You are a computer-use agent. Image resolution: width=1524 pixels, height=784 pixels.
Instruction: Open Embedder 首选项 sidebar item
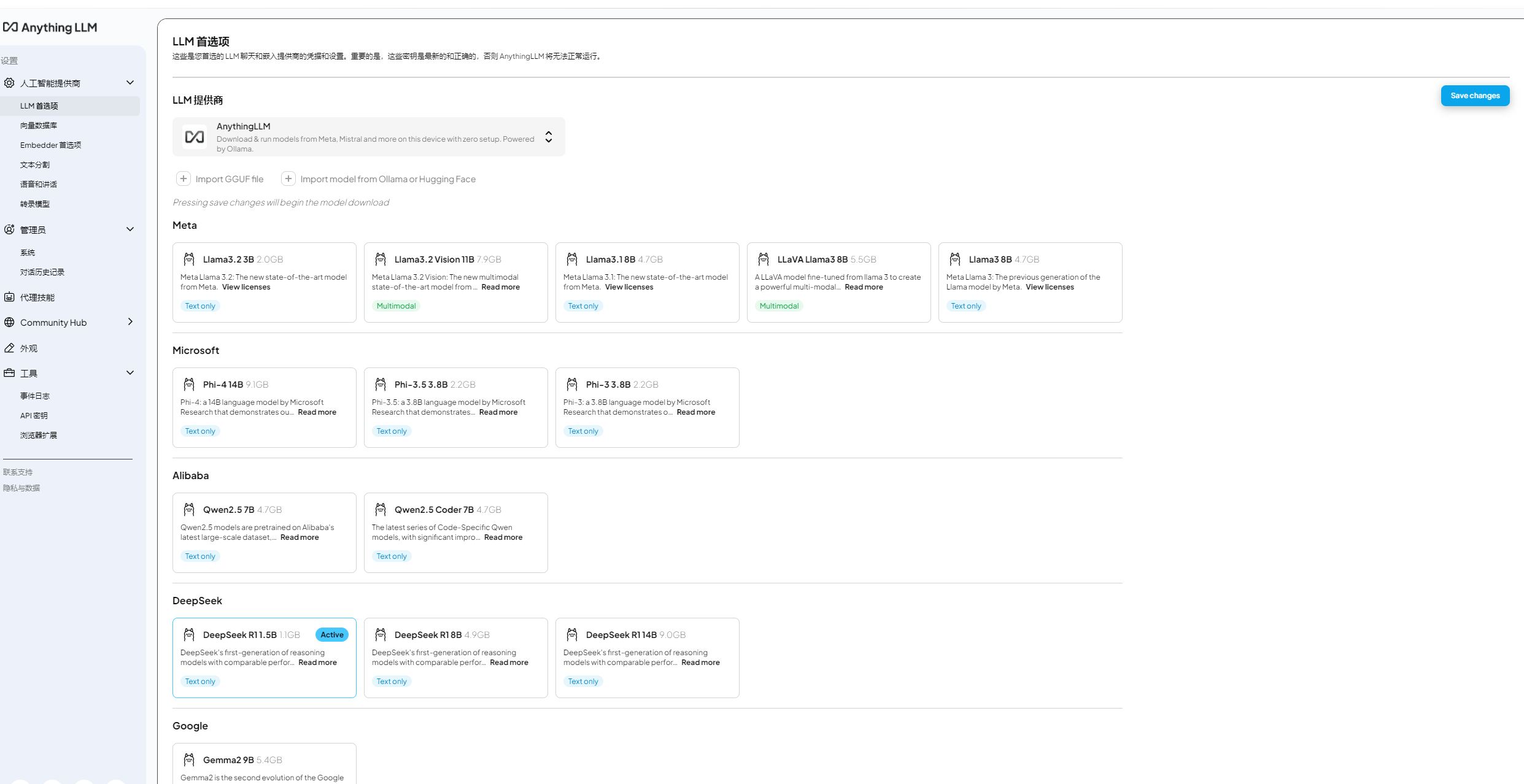(x=50, y=145)
